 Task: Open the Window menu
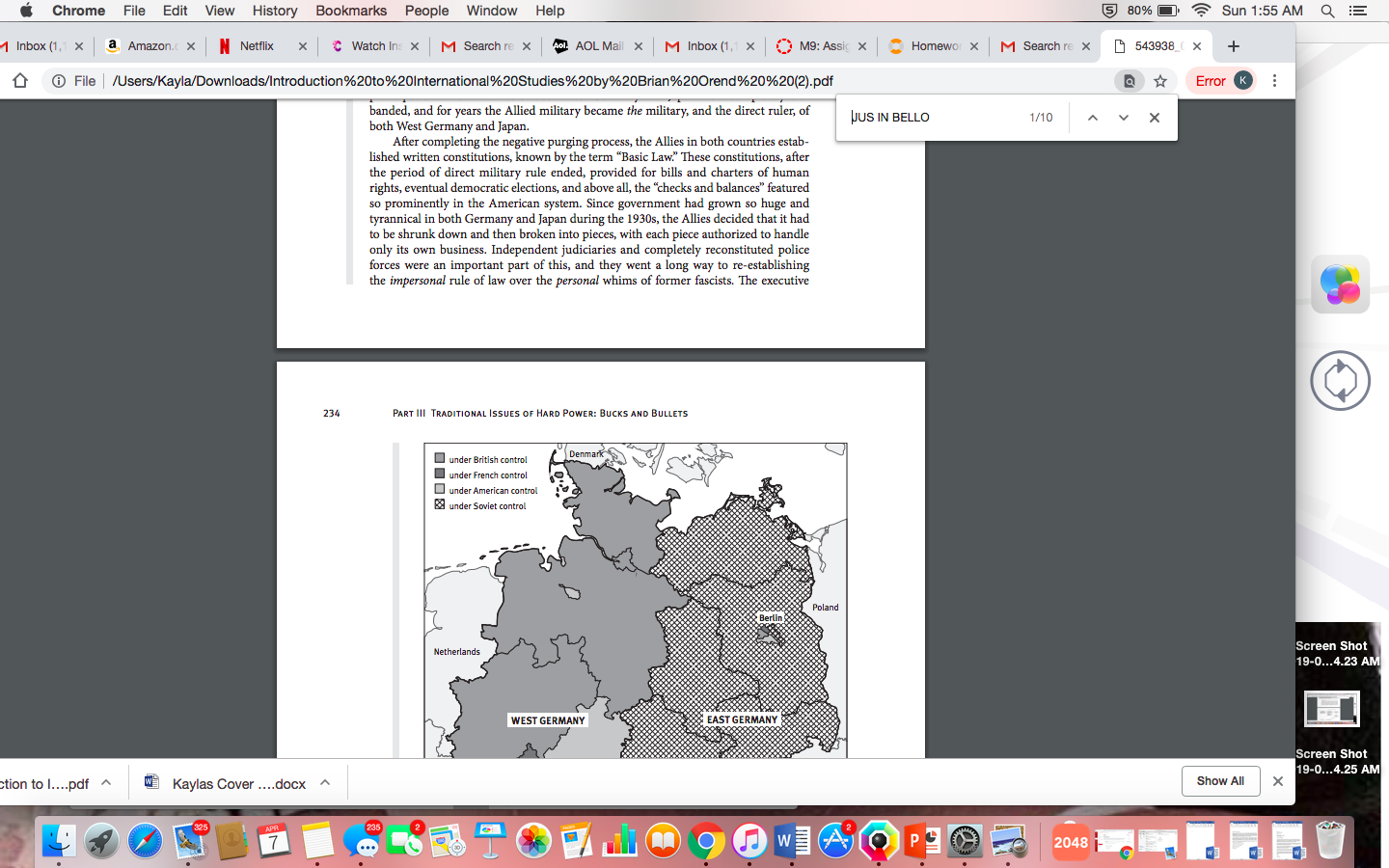[492, 11]
